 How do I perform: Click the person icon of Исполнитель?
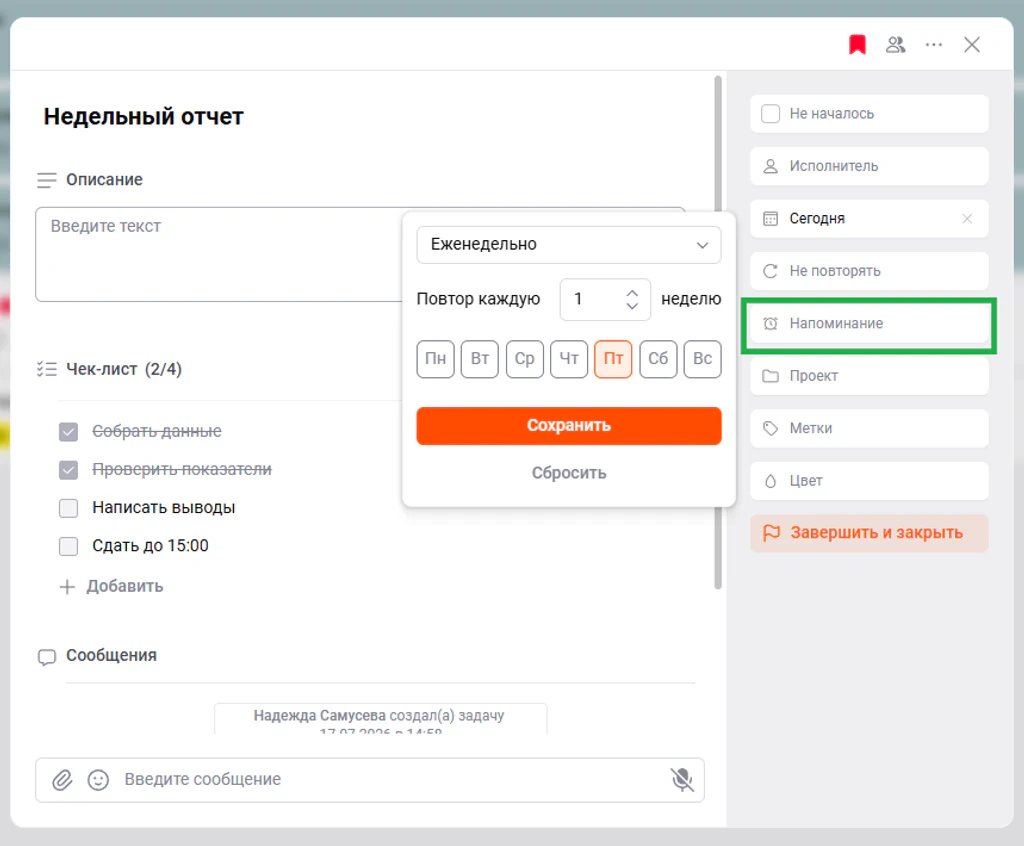[x=771, y=166]
